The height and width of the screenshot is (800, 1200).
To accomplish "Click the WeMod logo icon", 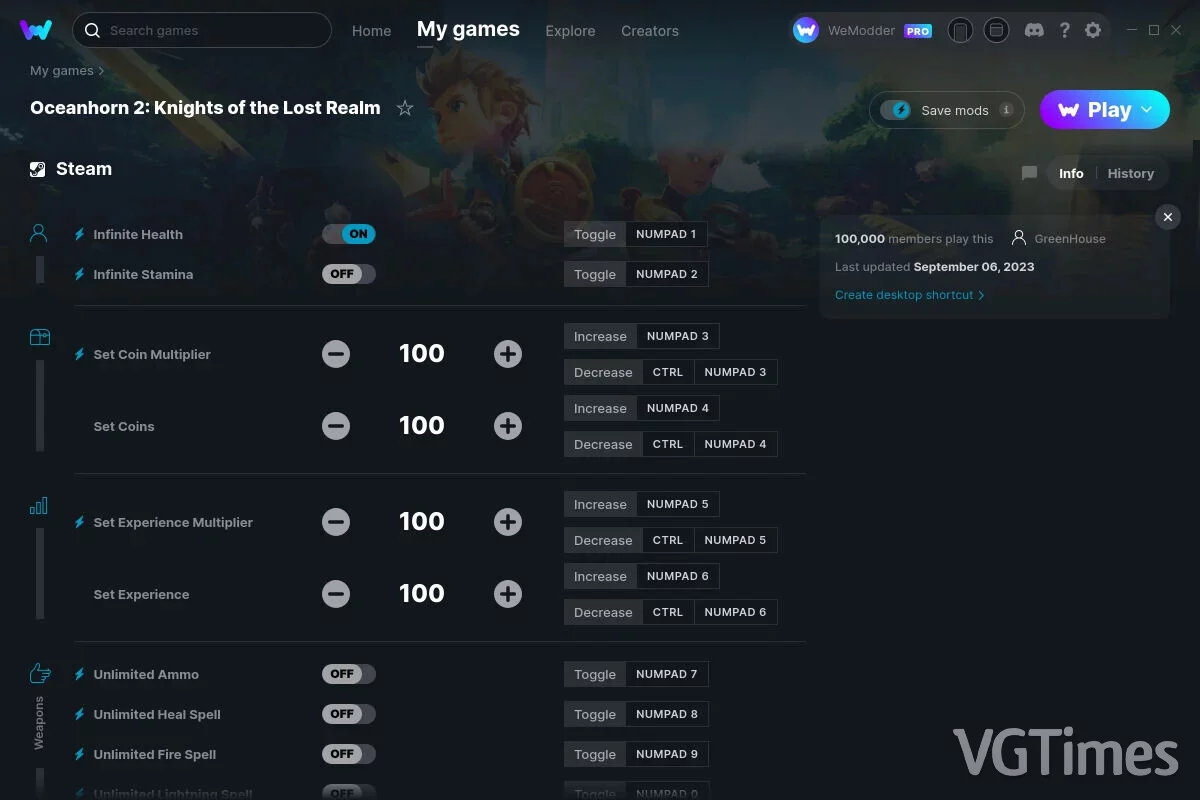I will (36, 30).
